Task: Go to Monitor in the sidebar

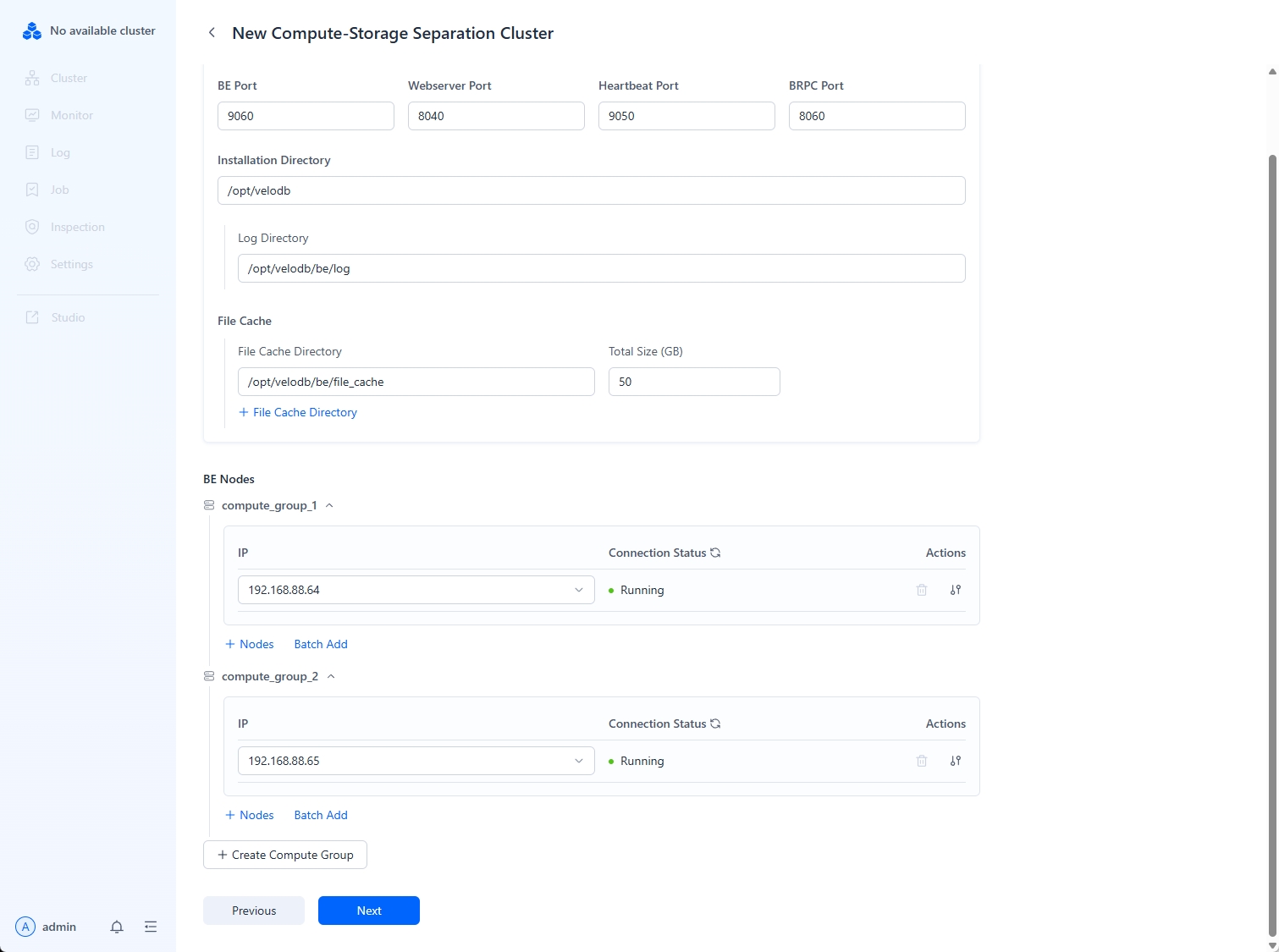Action: 71,115
